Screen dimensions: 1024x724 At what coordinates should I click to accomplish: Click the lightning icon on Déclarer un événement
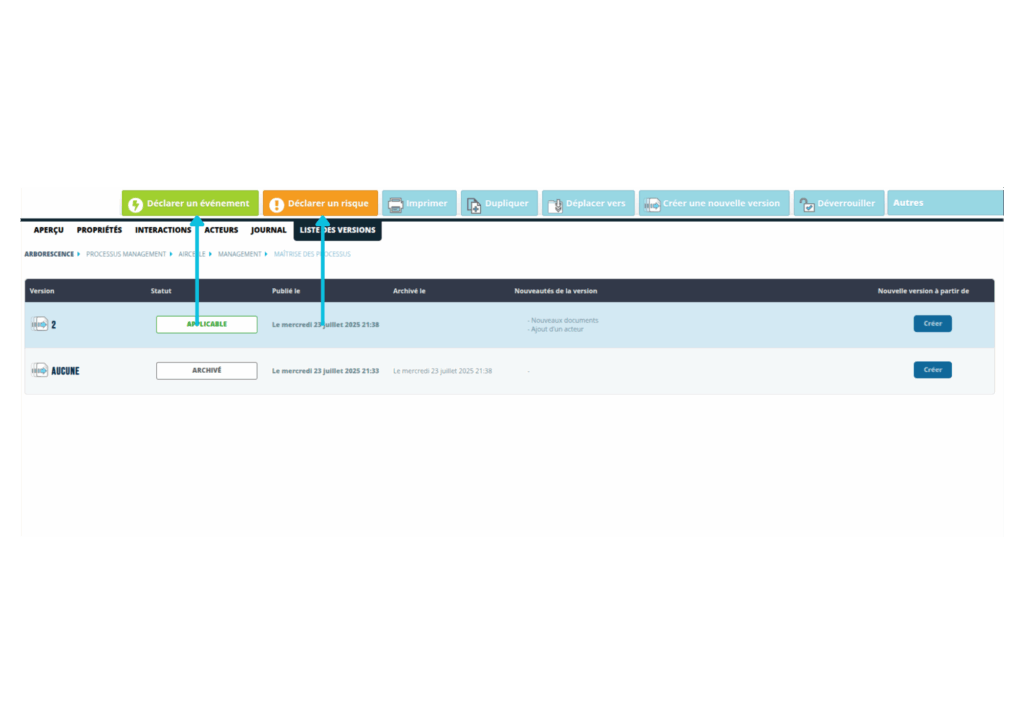pyautogui.click(x=135, y=205)
